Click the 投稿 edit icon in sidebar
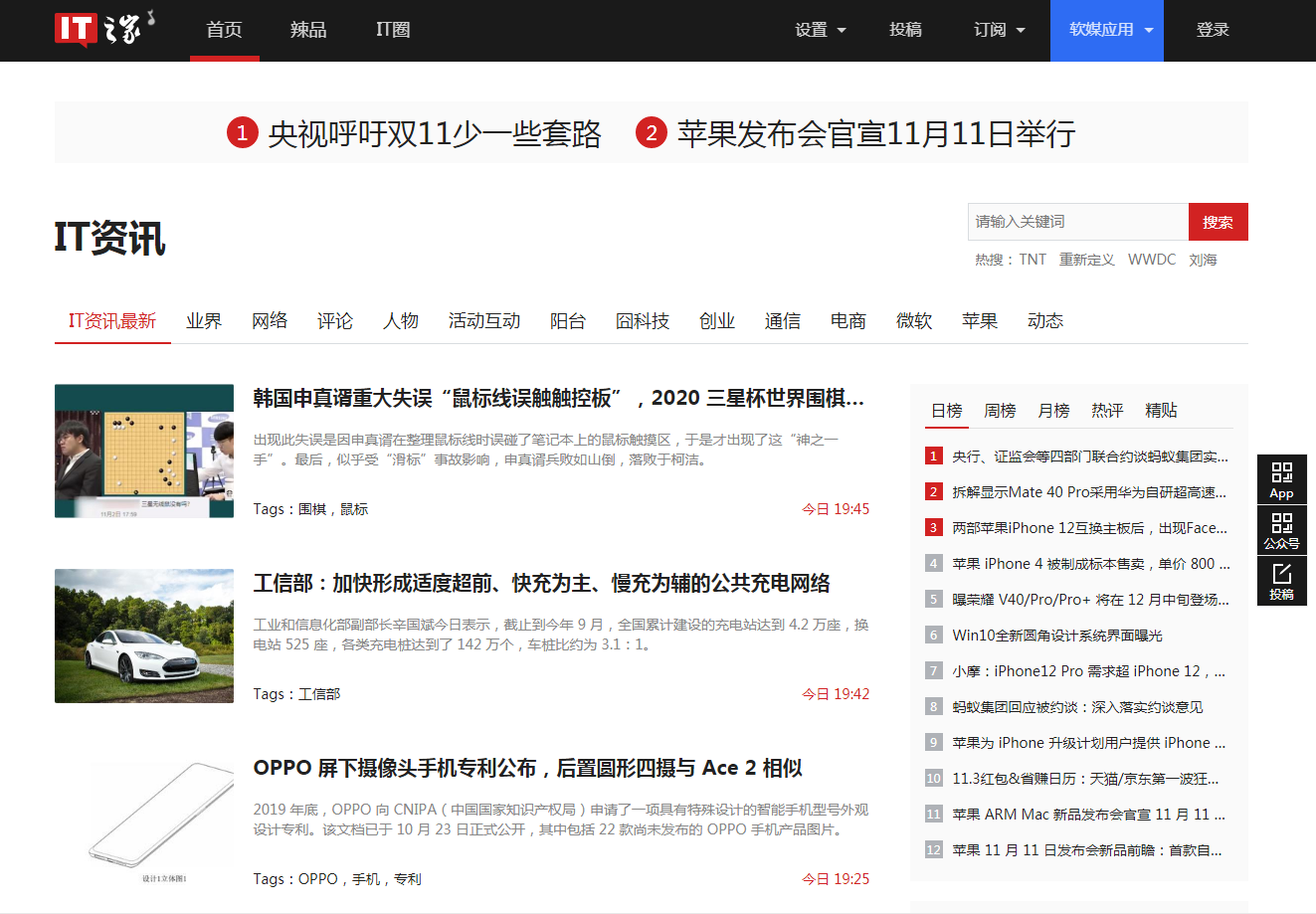Screen dimensions: 1316x914 click(1281, 581)
